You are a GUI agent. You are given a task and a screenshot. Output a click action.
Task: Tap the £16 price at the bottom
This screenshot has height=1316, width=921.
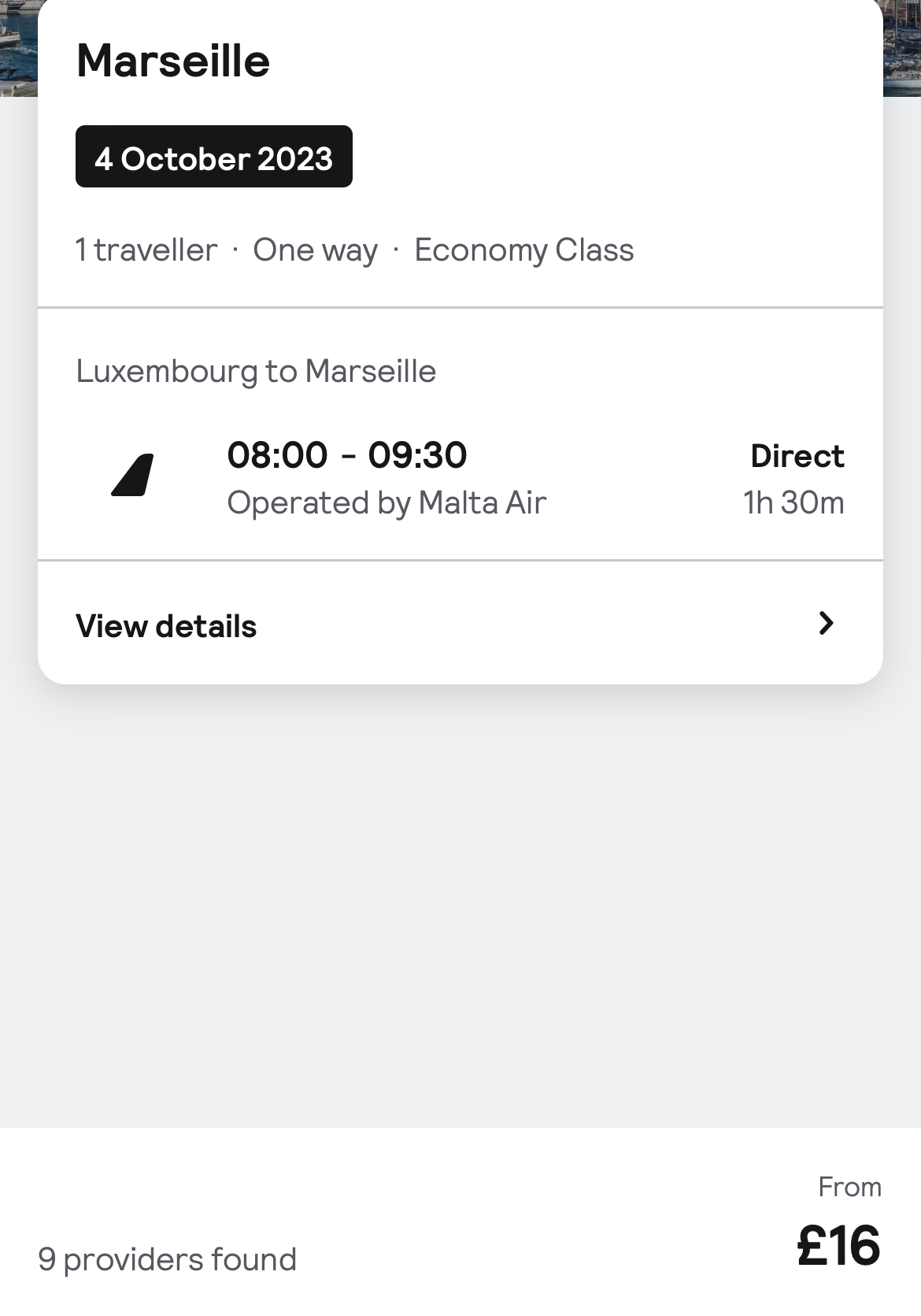click(839, 1246)
